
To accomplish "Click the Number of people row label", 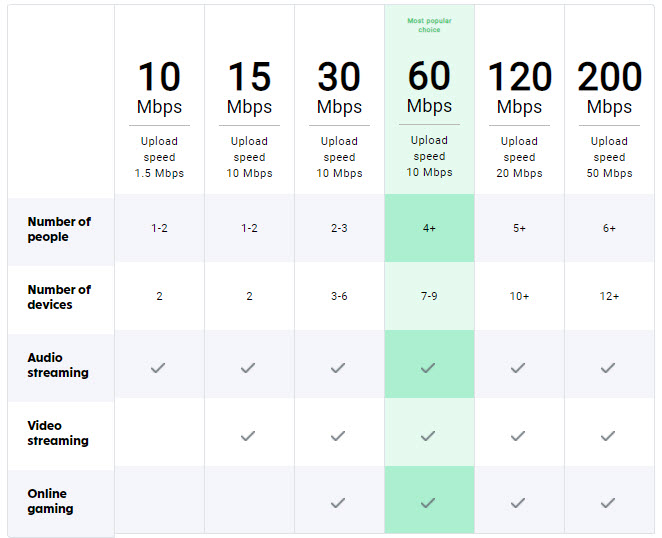I will point(59,229).
